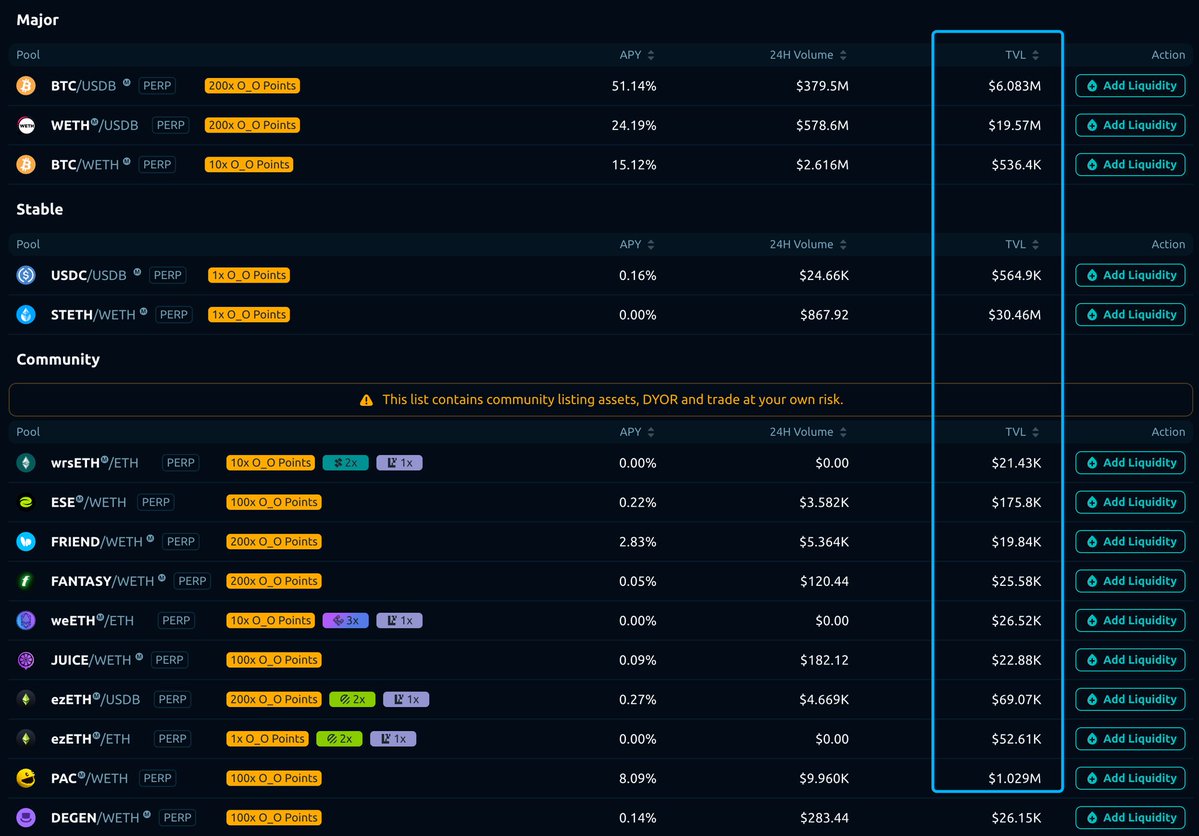
Task: Click the FANTASY token green icon
Action: tap(26, 581)
